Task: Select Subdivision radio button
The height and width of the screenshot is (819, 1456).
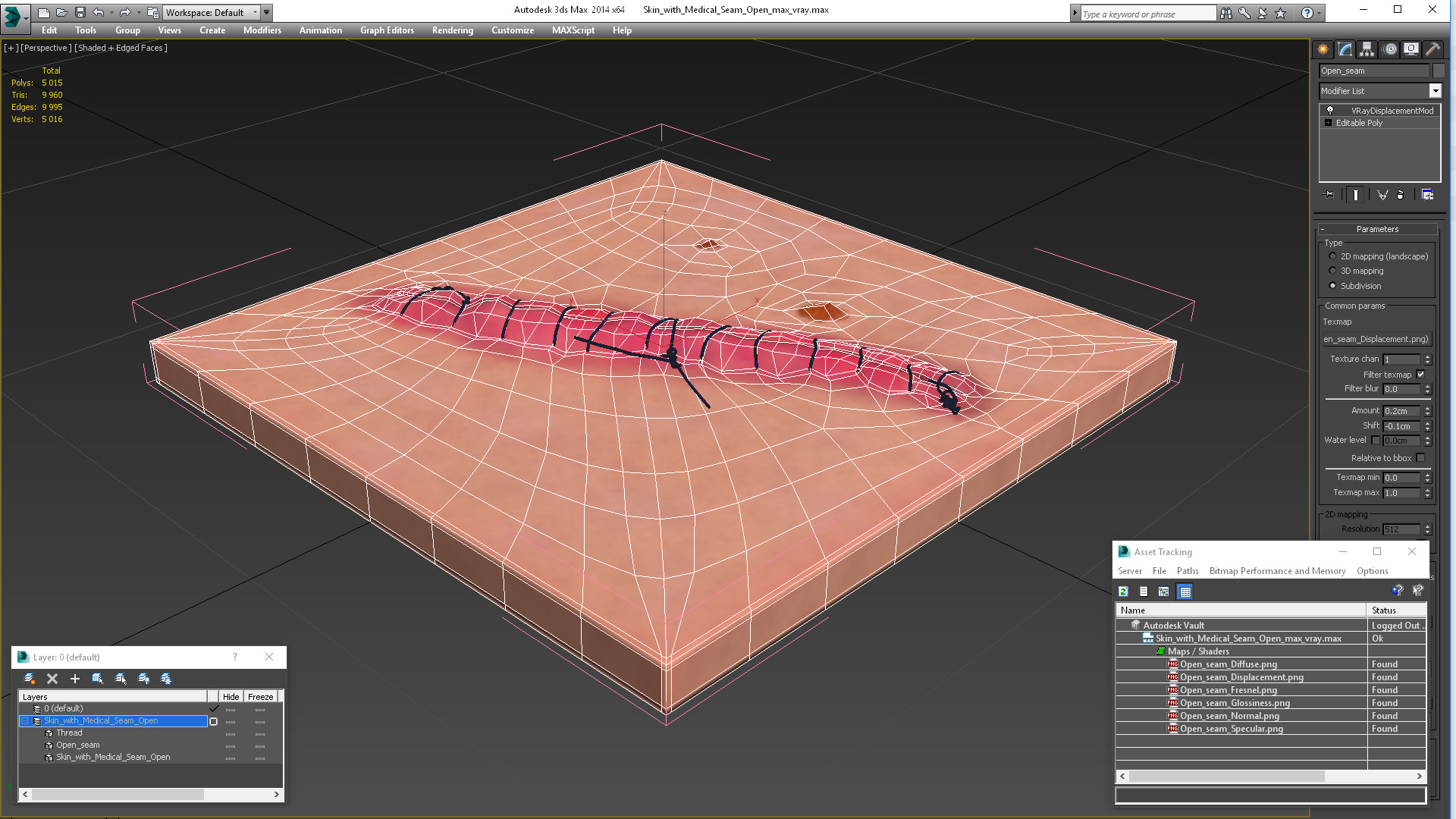Action: pos(1332,286)
